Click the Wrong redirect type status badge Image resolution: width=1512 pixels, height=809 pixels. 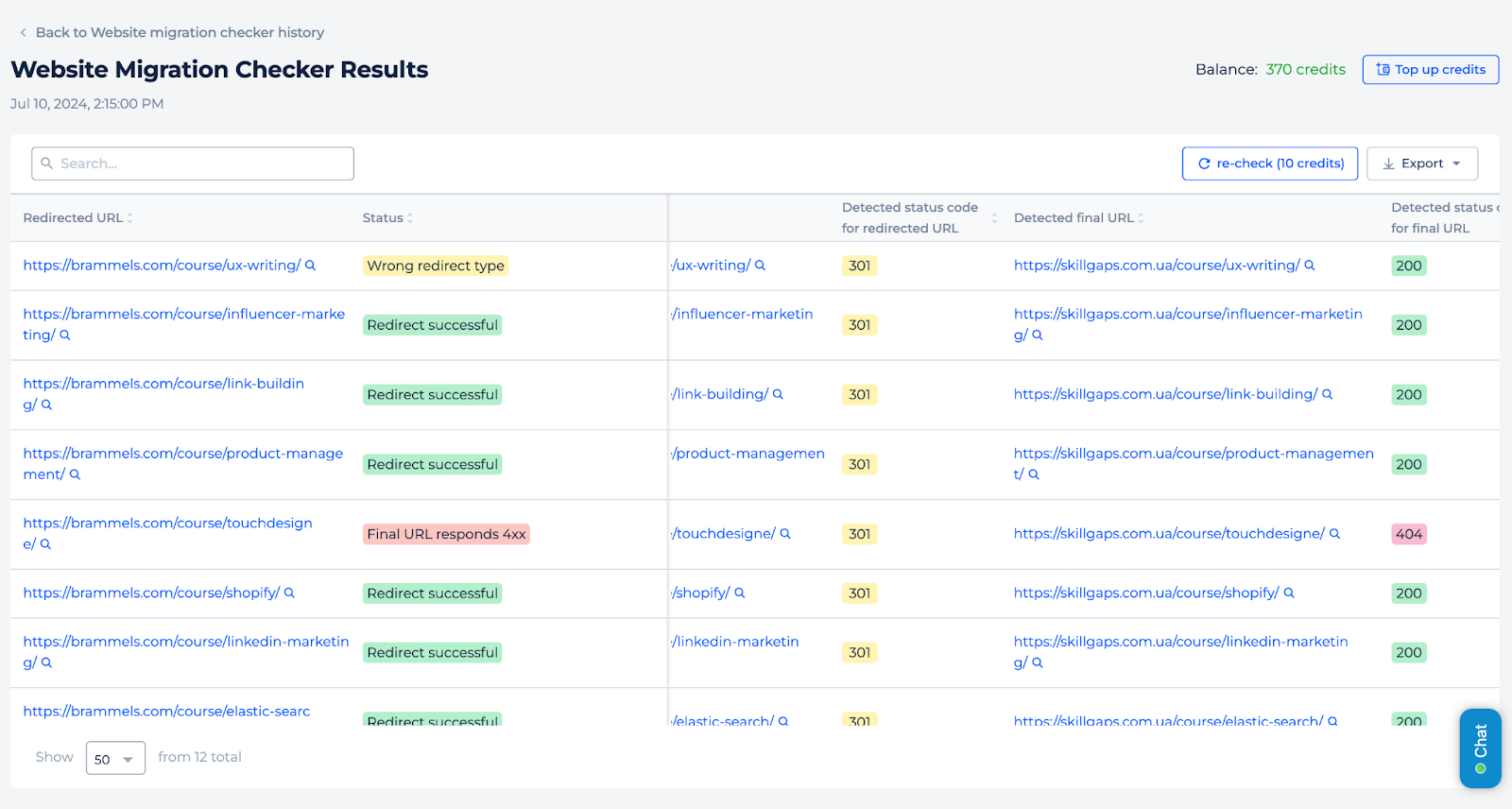[x=436, y=266]
